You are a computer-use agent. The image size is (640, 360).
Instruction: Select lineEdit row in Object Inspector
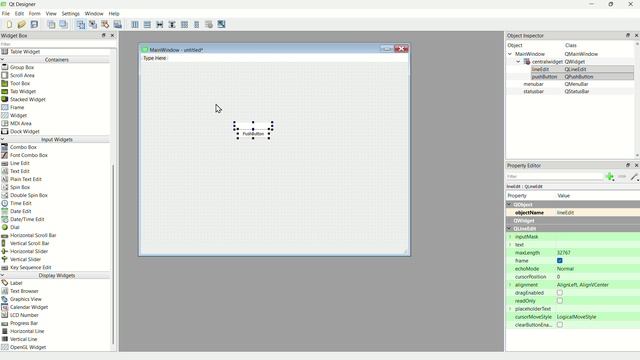click(582, 69)
